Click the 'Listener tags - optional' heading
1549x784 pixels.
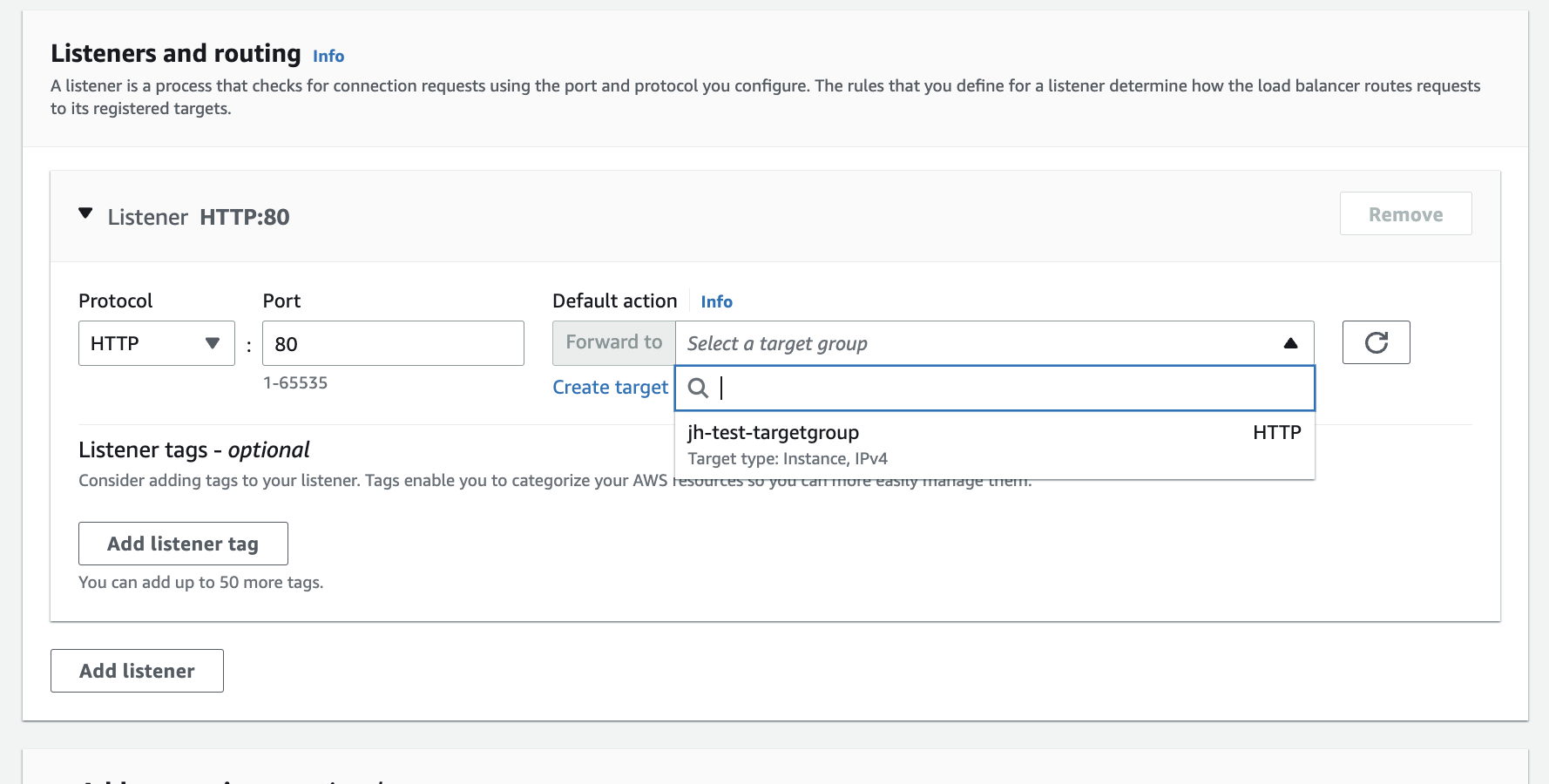(194, 449)
